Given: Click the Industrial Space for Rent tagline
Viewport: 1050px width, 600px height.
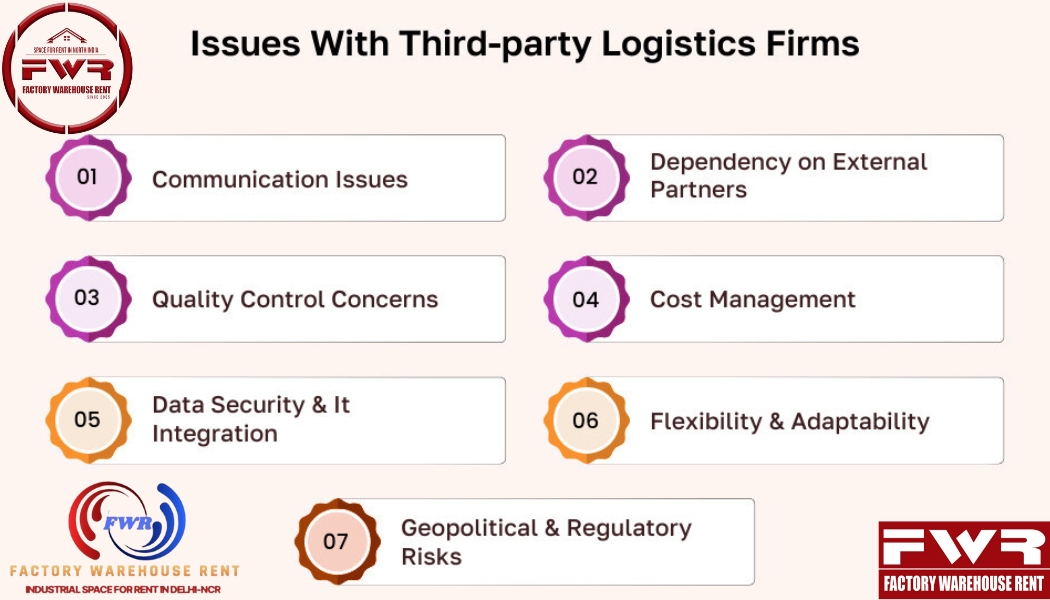Looking at the screenshot, I should 123,590.
